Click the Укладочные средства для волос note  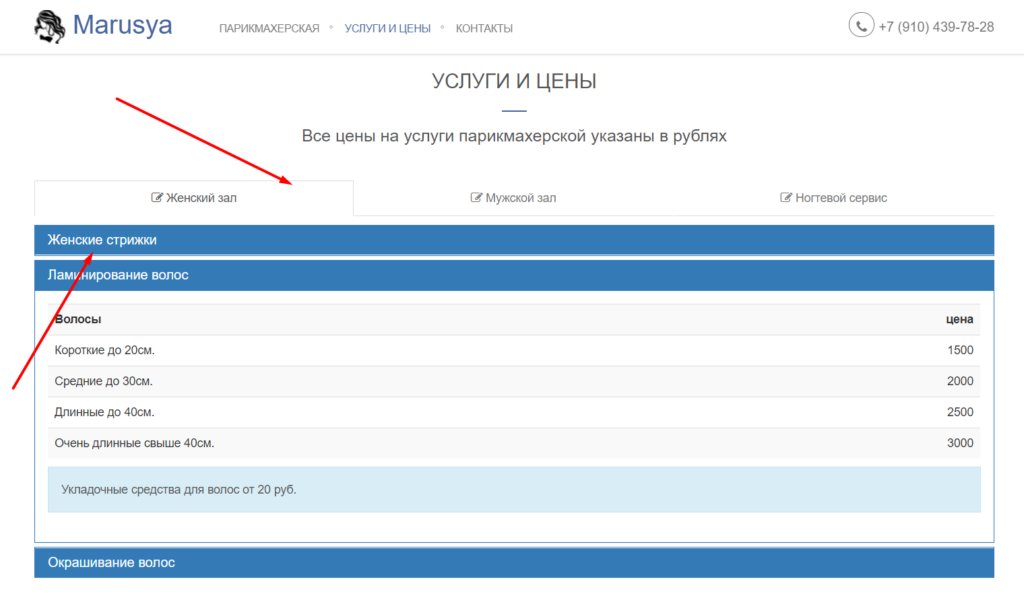point(514,489)
